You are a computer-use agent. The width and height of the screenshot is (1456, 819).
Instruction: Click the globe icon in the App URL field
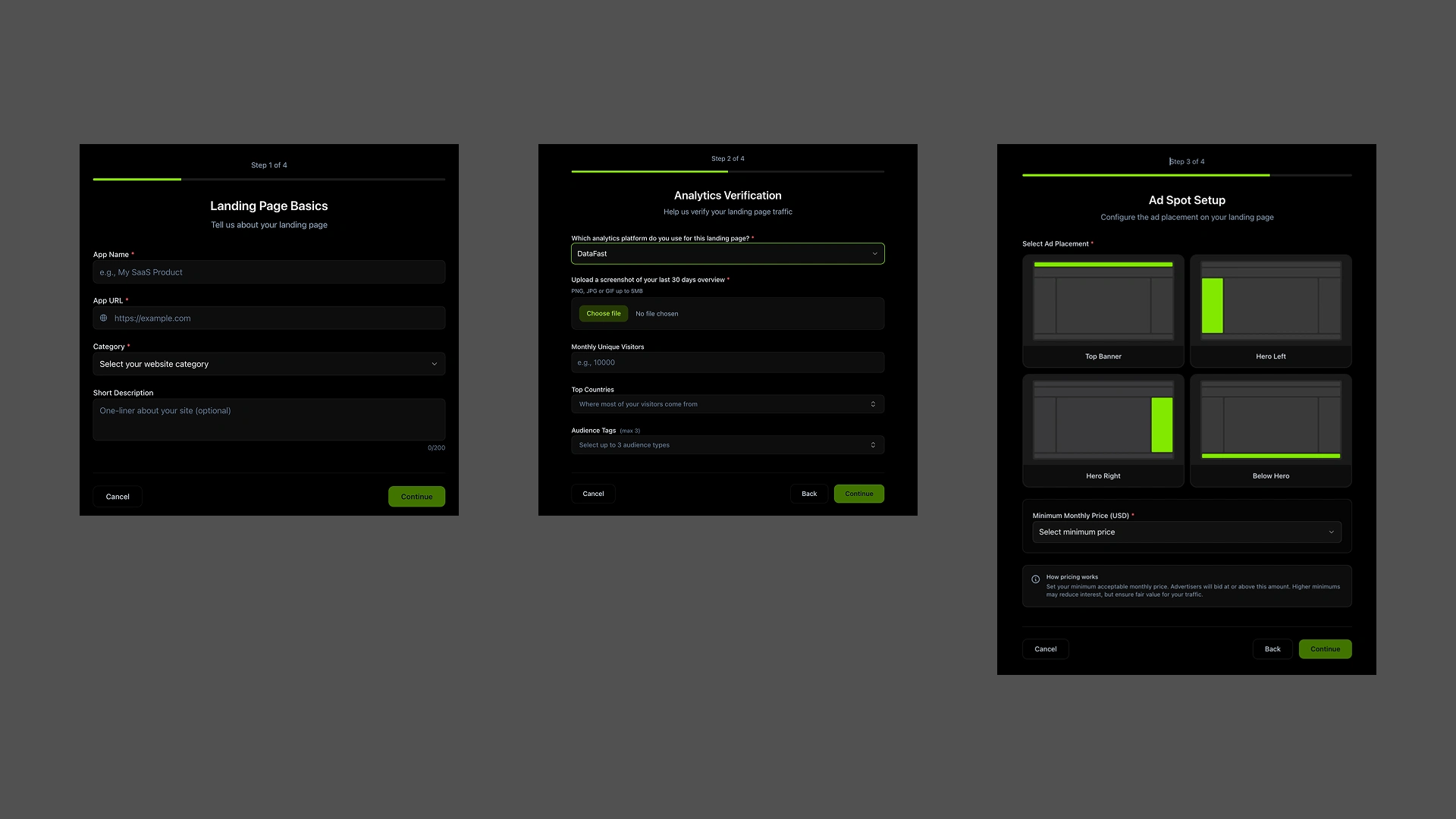(103, 318)
